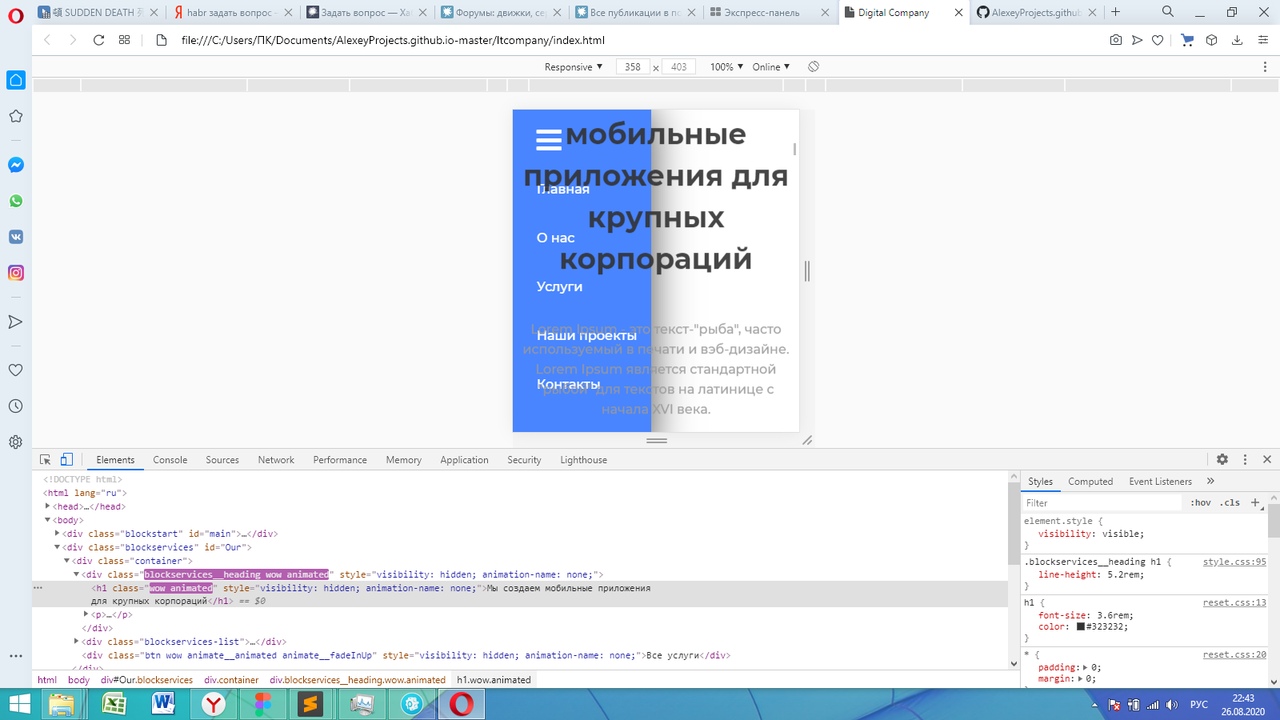This screenshot has height=720, width=1280.
Task: Click the Услуги menu link
Action: pos(559,286)
